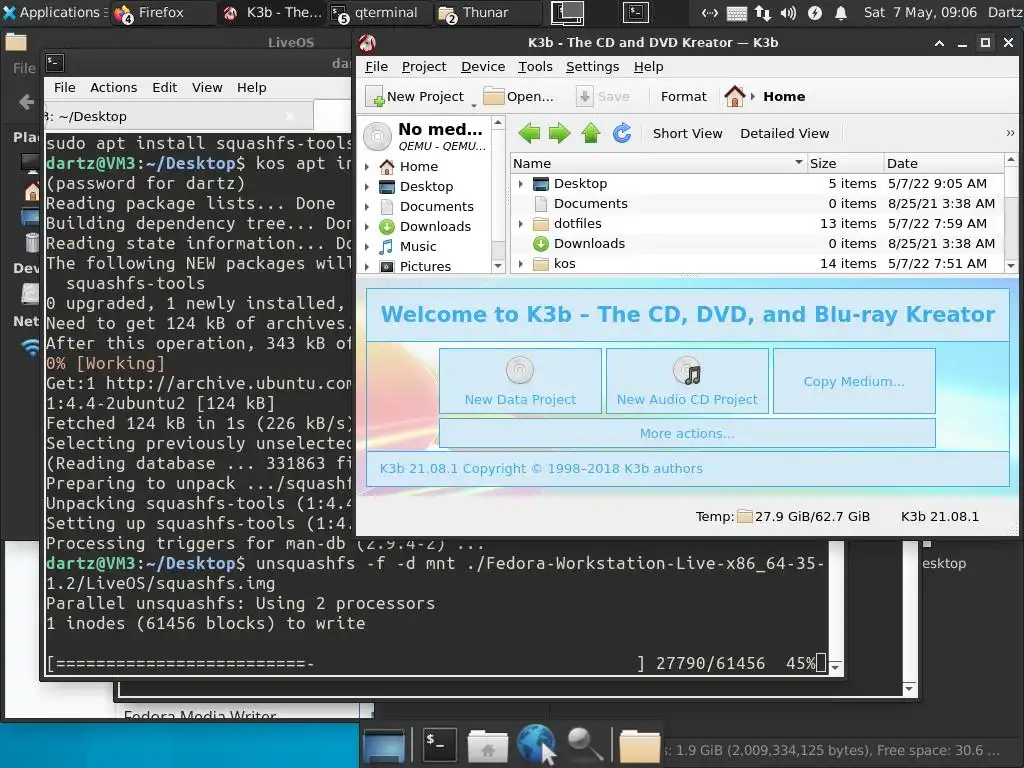Click the keyboard tray icon
Viewport: 1024px width, 768px height.
point(736,12)
